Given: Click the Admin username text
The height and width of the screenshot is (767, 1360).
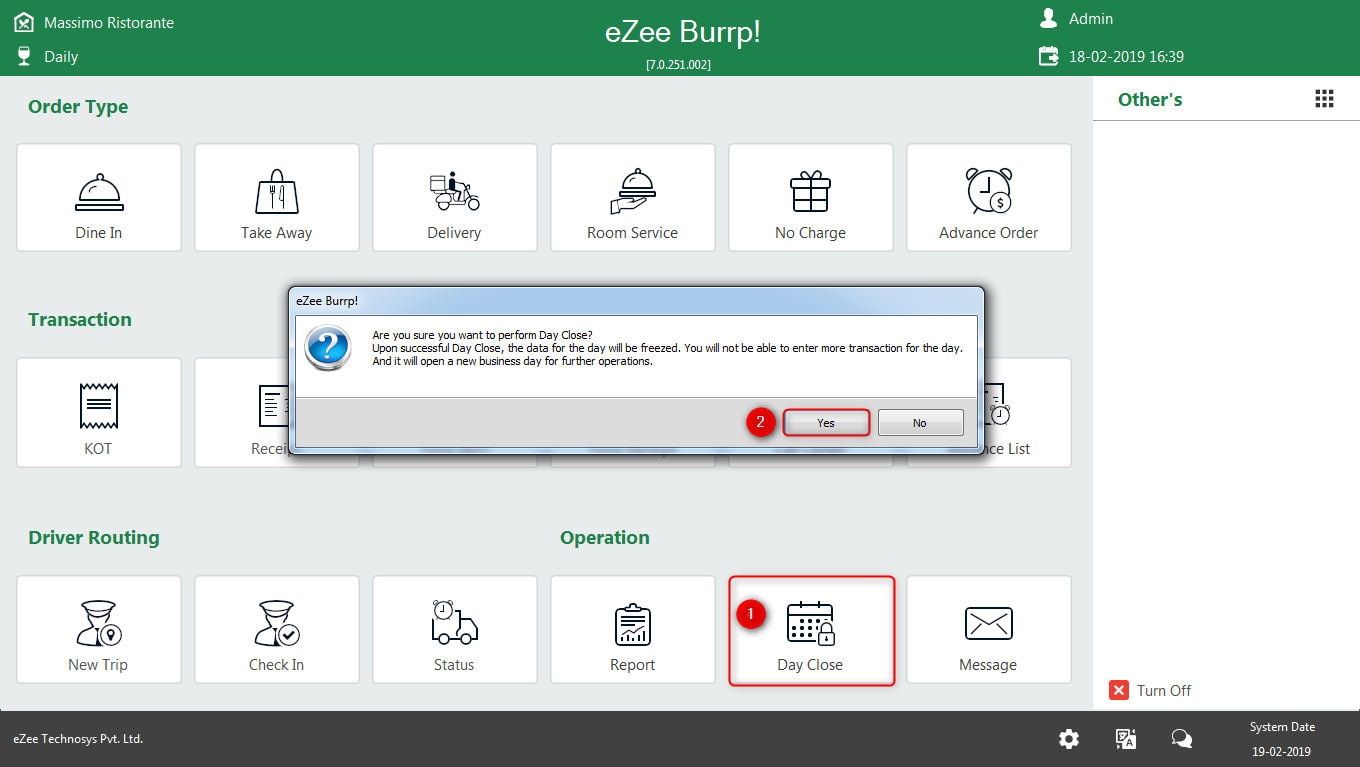Looking at the screenshot, I should point(1091,19).
